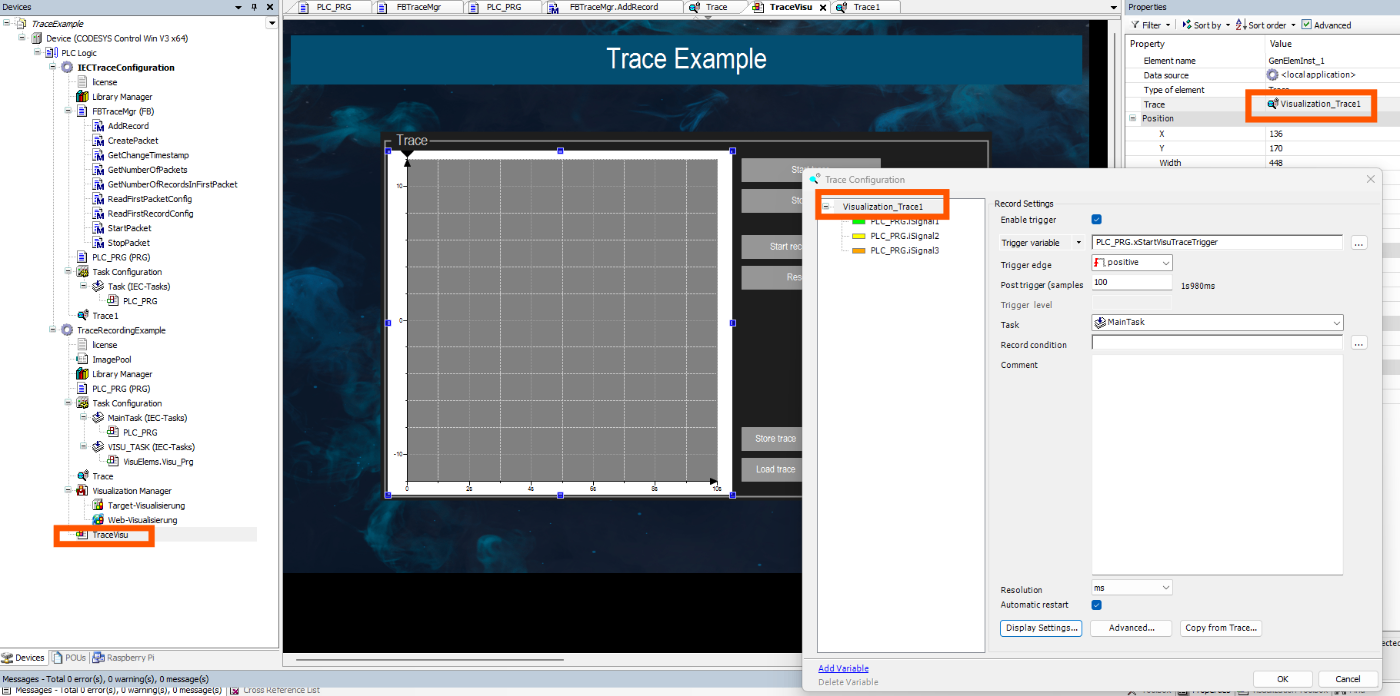Viewport: 1400px width, 696px height.
Task: Click the Copy from Trace button
Action: click(1221, 627)
